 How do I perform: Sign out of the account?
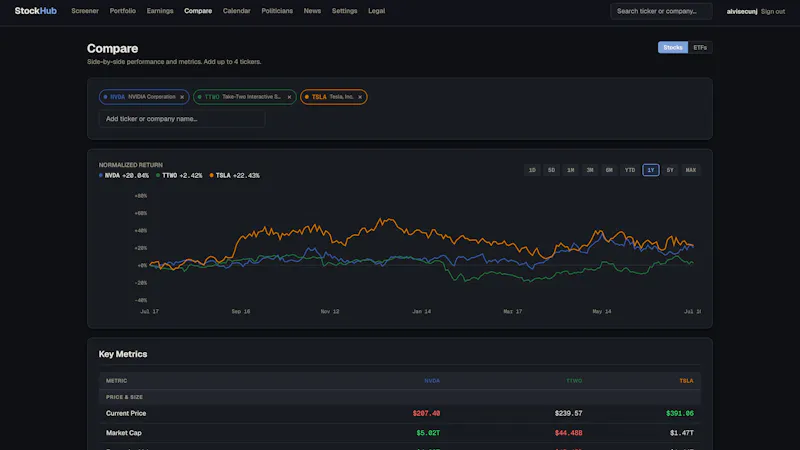point(773,11)
